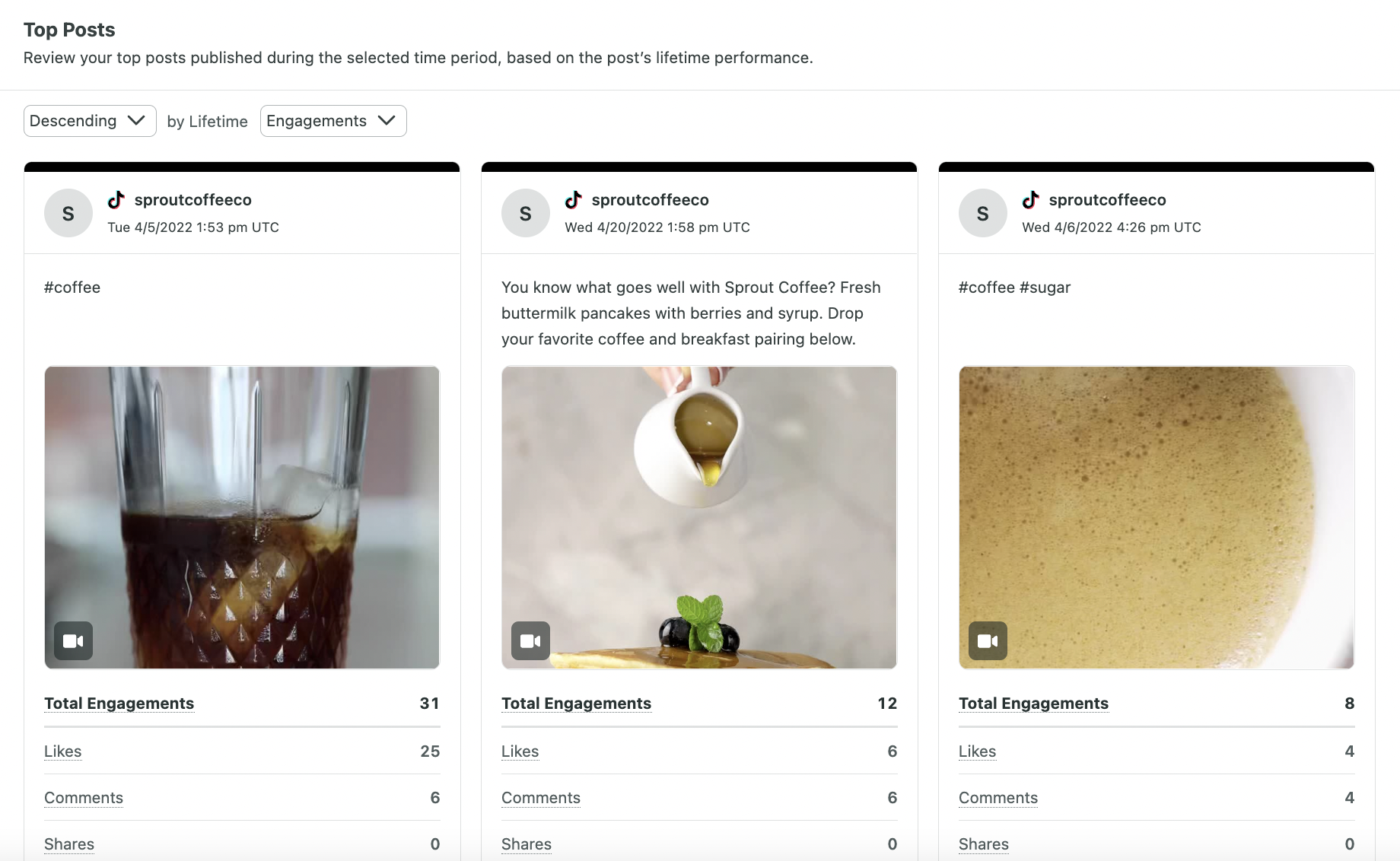Click sproutcoffeeco name on April 6 post
1400x861 pixels.
[1107, 200]
